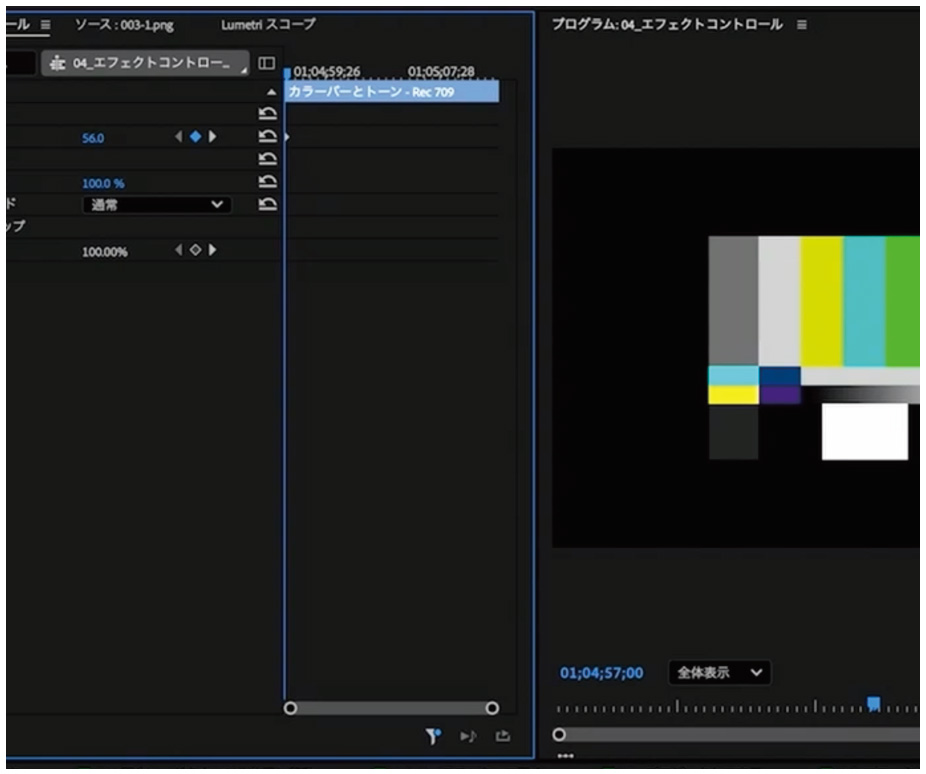
Task: Switch to the Lumetri スコープ tab
Action: [267, 24]
